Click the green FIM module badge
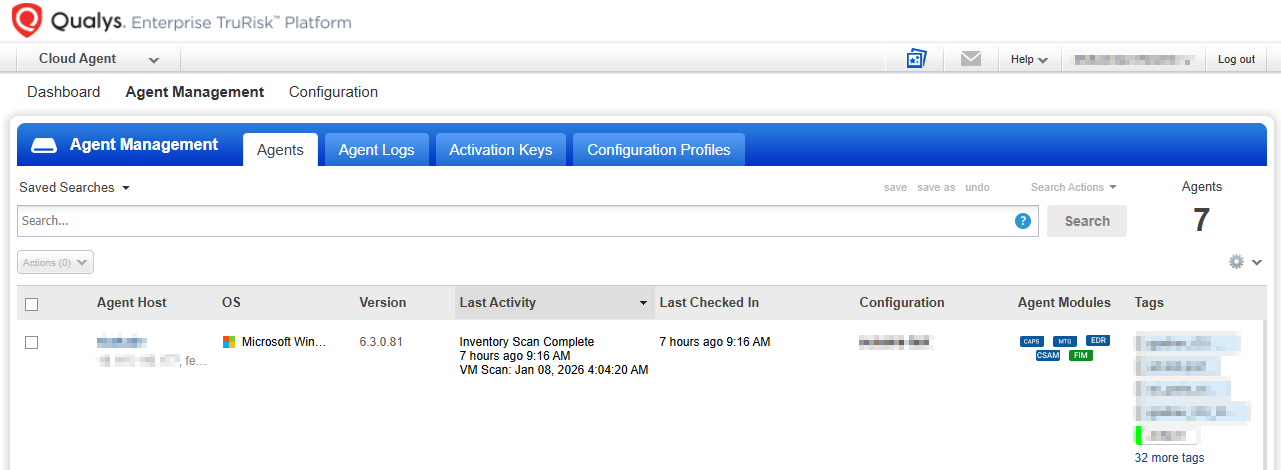Image resolution: width=1281 pixels, height=470 pixels. click(1081, 355)
